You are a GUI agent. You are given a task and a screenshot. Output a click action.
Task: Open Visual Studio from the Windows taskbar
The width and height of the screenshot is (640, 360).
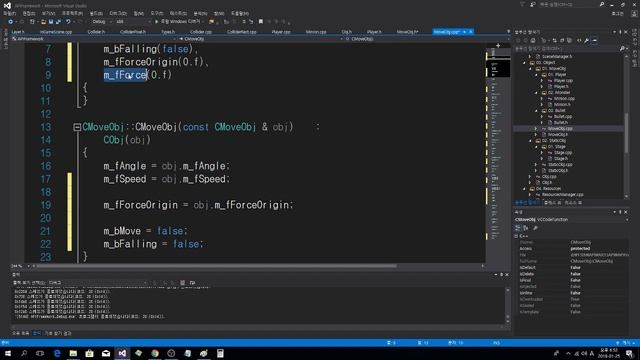122,353
